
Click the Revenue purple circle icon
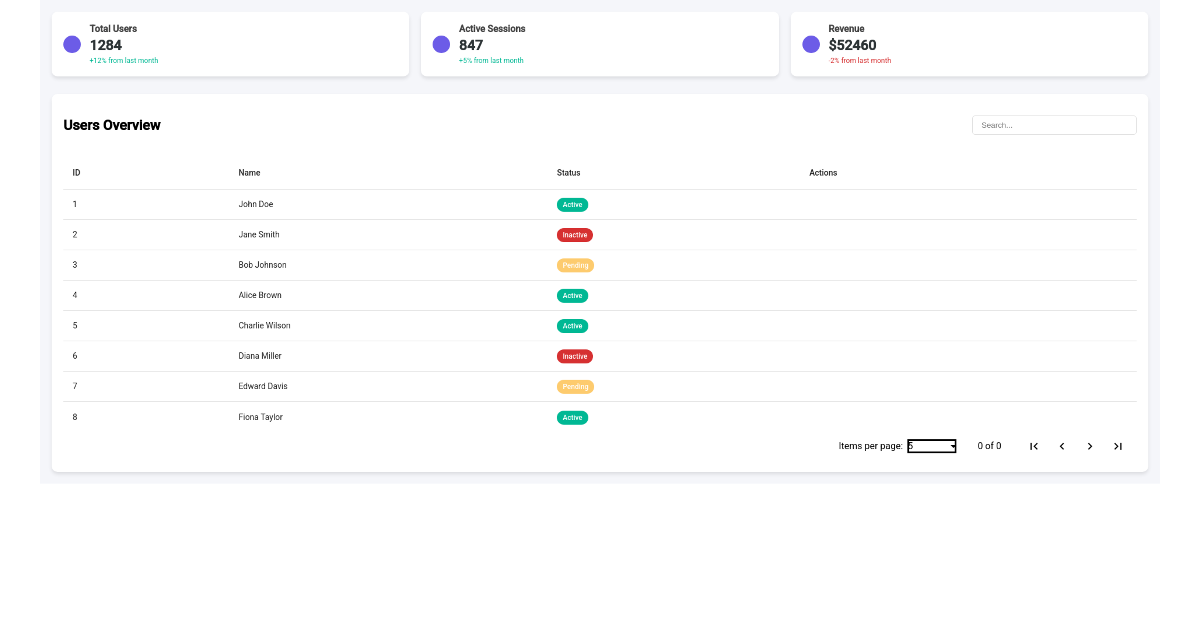810,43
